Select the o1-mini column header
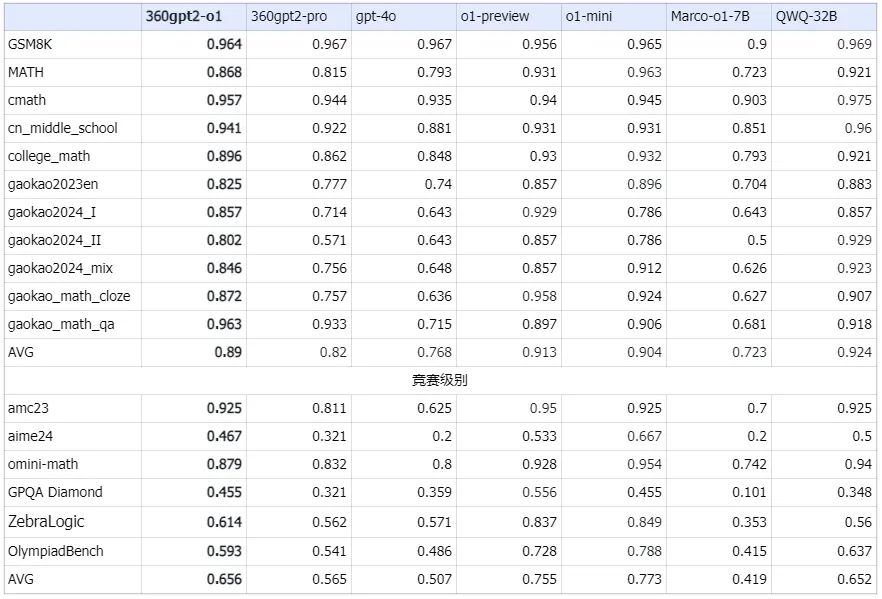This screenshot has height=599, width=882. [580, 16]
